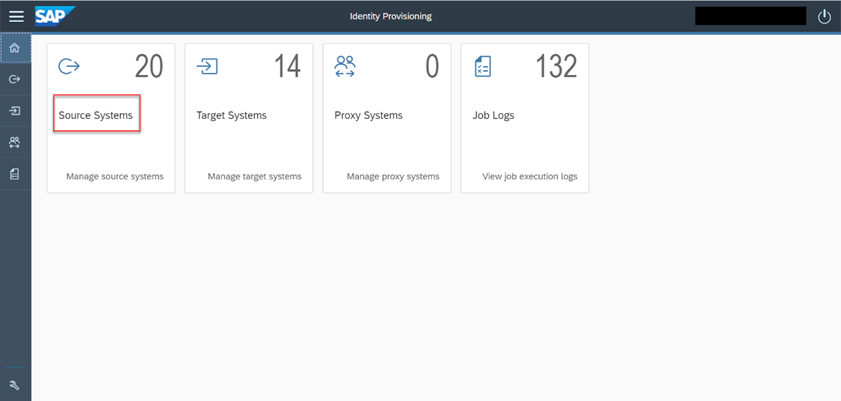The height and width of the screenshot is (401, 841).
Task: Click the power logout icon
Action: click(824, 17)
